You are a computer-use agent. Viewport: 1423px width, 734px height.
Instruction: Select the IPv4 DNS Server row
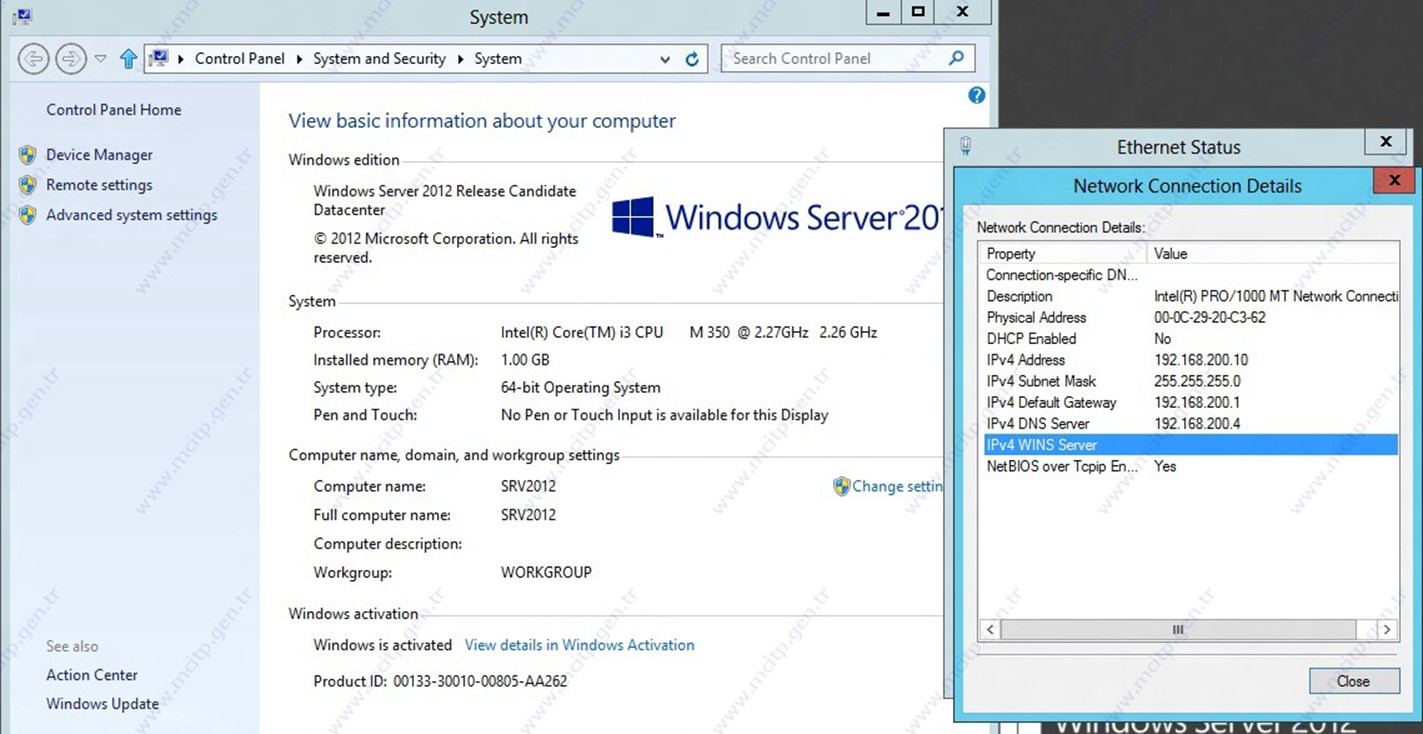[x=1189, y=424]
